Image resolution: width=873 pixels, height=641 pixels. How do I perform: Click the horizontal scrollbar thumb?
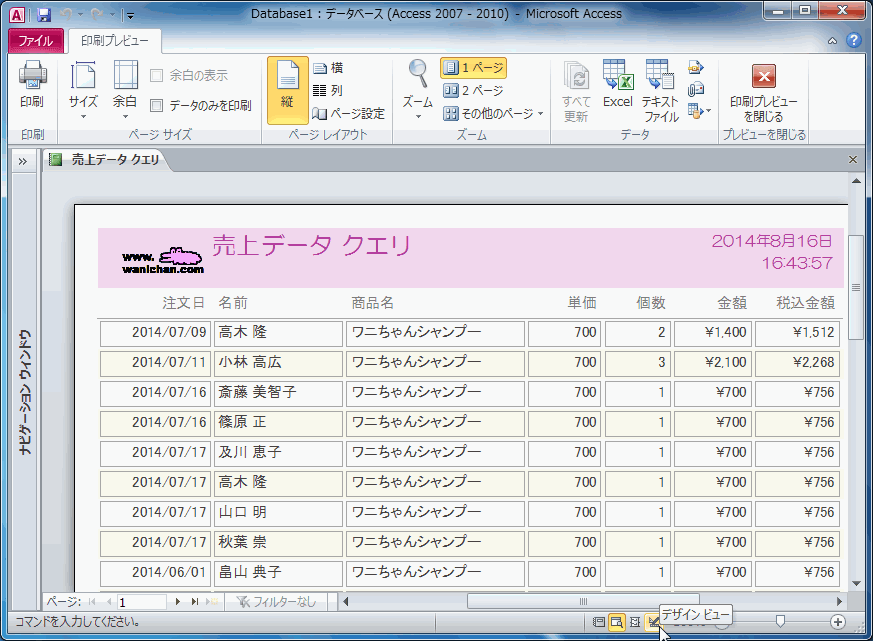(582, 601)
